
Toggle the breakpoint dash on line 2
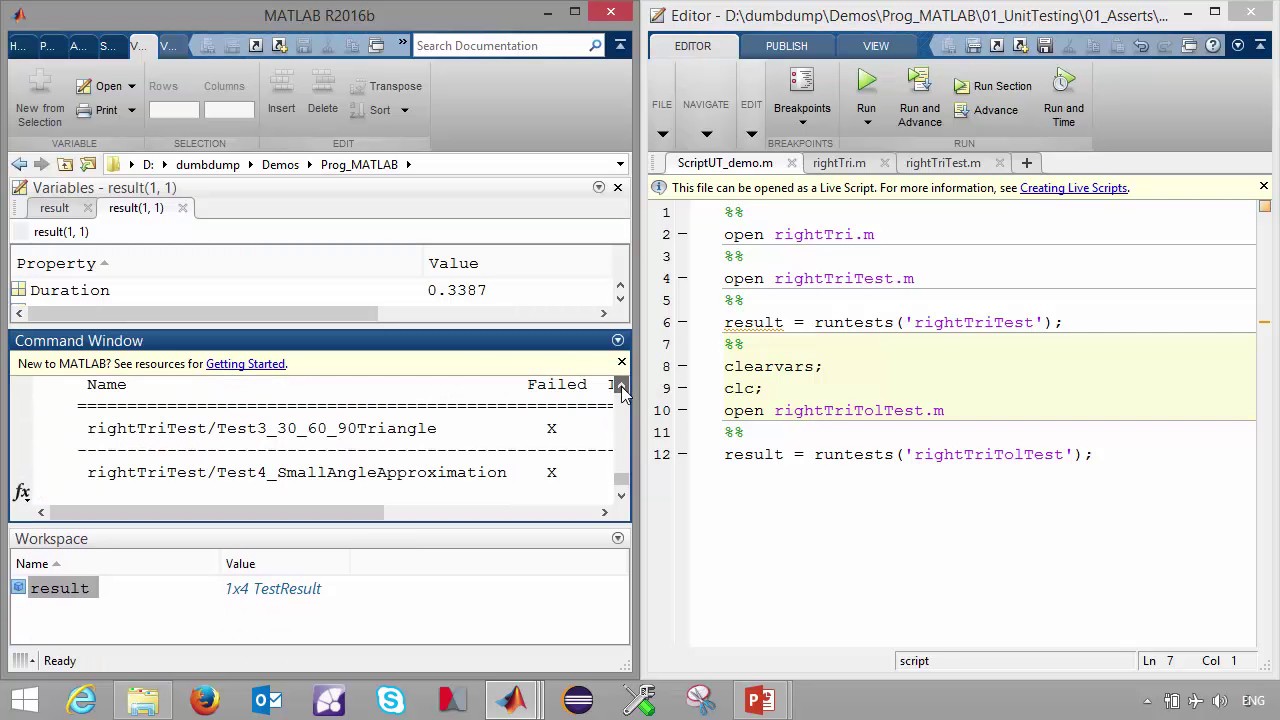pos(682,234)
